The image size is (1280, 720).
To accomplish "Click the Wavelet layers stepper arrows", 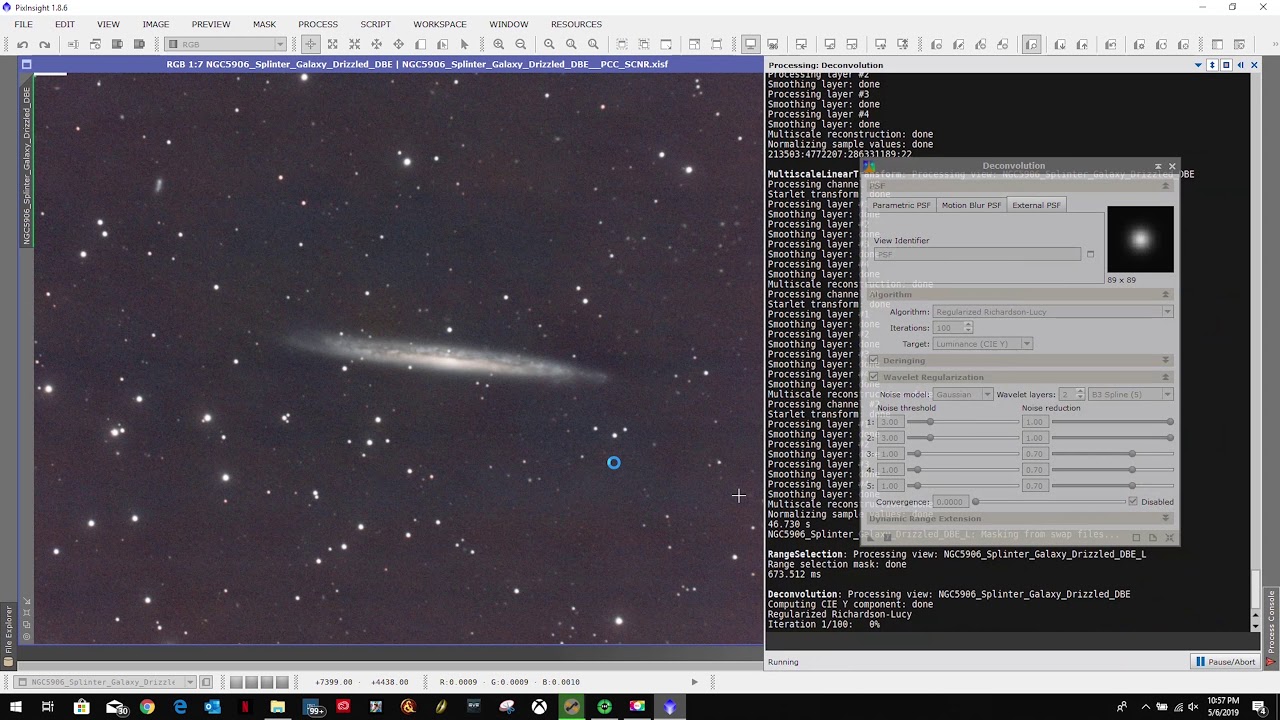I will pyautogui.click(x=1079, y=394).
